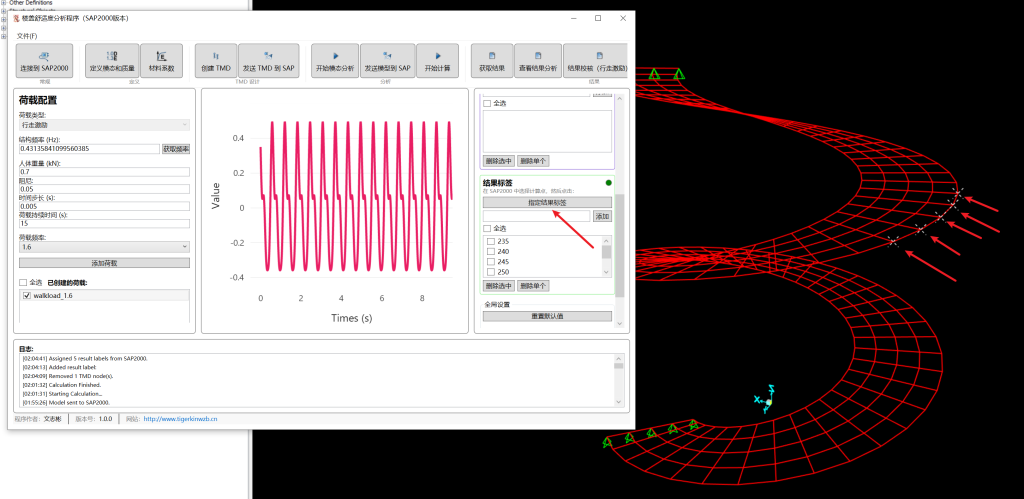Expand the 荷载类型 combo box
1024x499 pixels.
click(x=104, y=125)
